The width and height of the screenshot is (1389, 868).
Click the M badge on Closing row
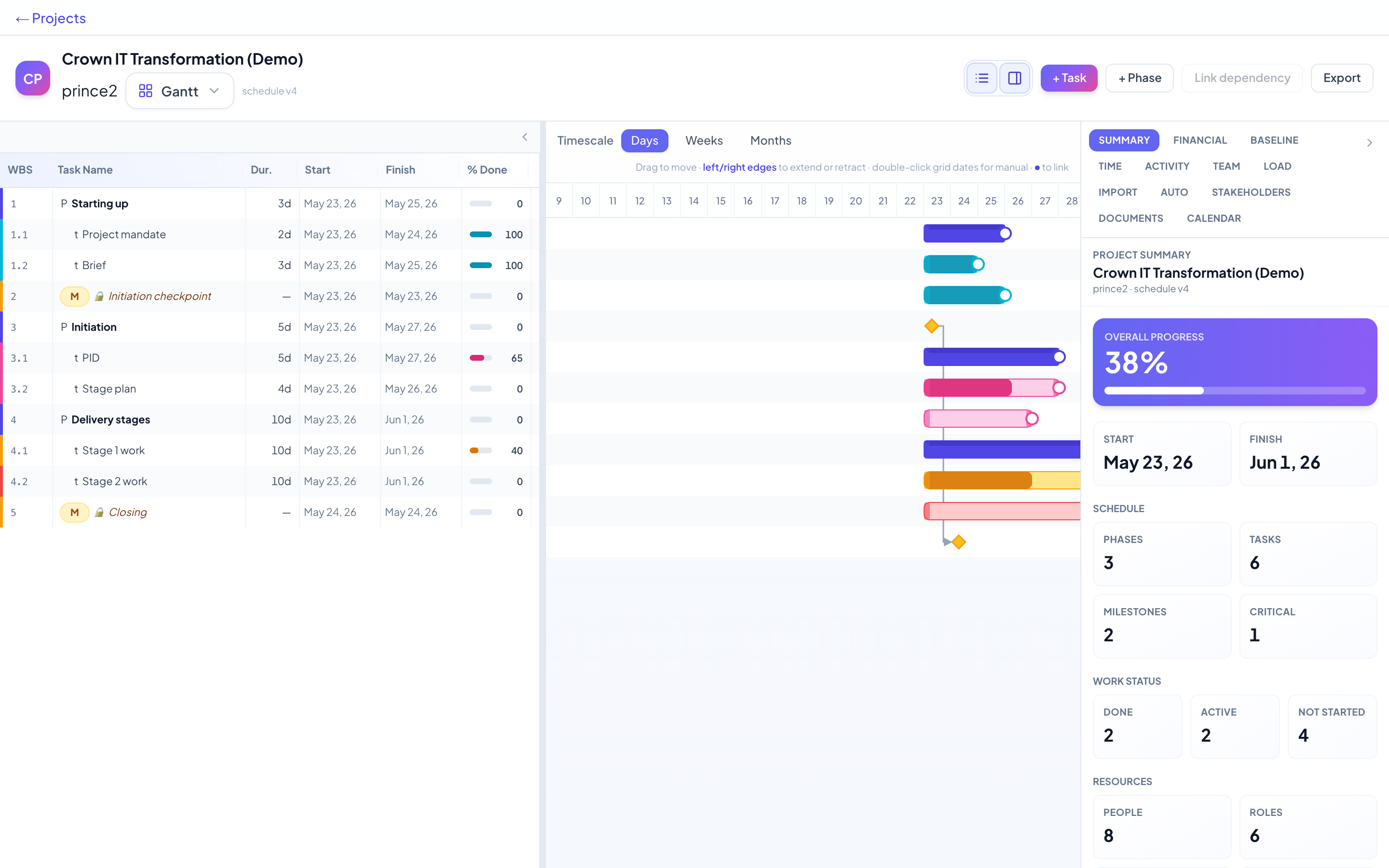click(x=75, y=512)
